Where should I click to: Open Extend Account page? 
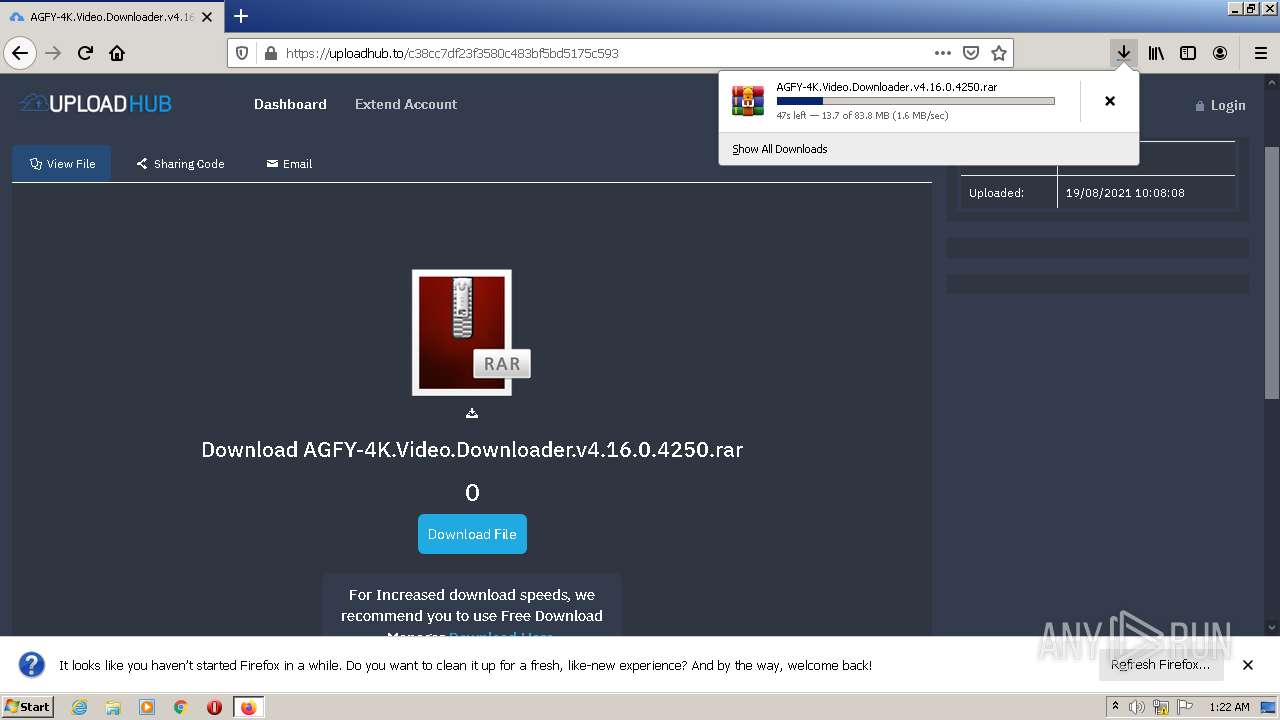pos(406,104)
